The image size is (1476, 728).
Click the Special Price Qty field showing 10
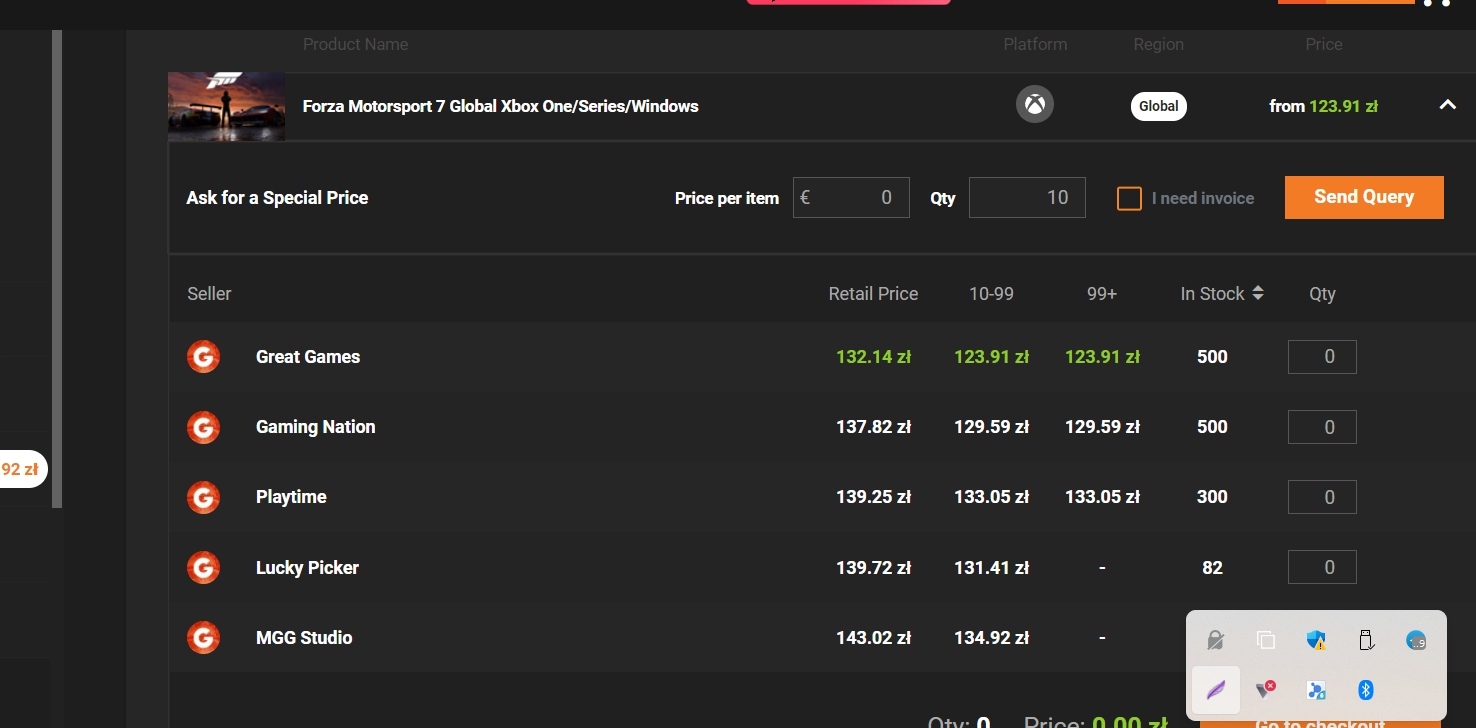[x=1027, y=198]
